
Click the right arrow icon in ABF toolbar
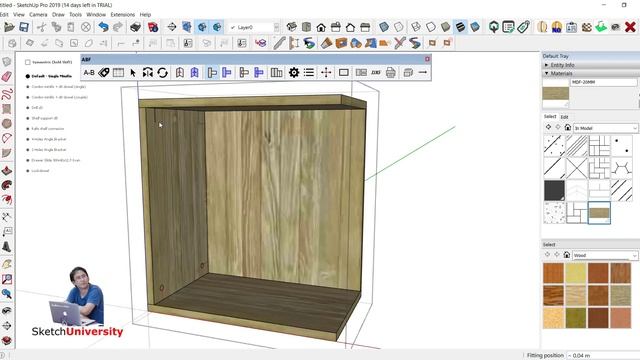coord(423,72)
